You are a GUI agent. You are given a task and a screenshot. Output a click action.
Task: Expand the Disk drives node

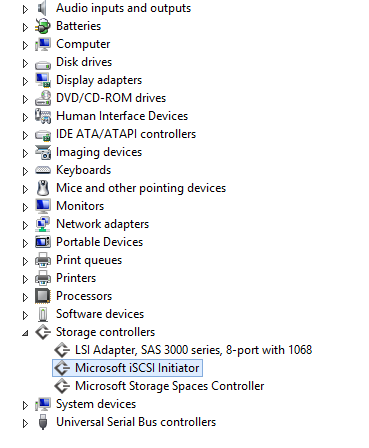(25, 63)
